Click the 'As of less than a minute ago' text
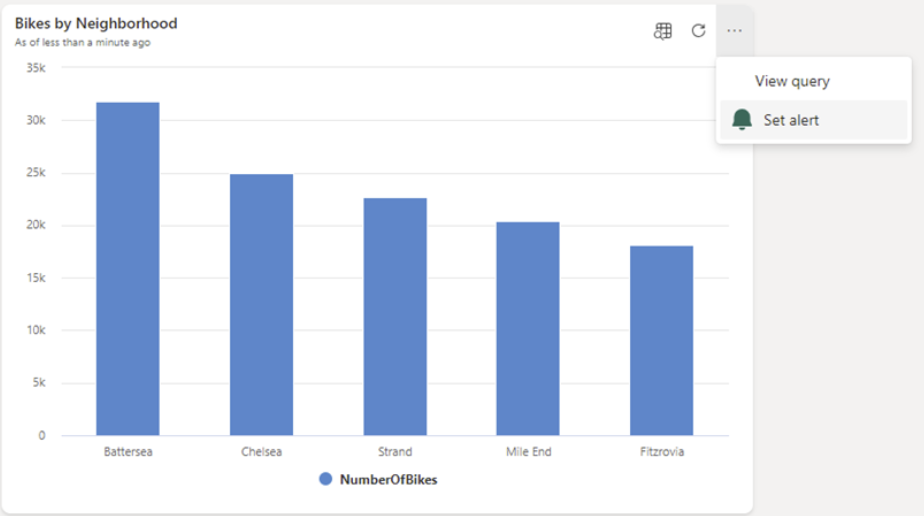 click(83, 43)
